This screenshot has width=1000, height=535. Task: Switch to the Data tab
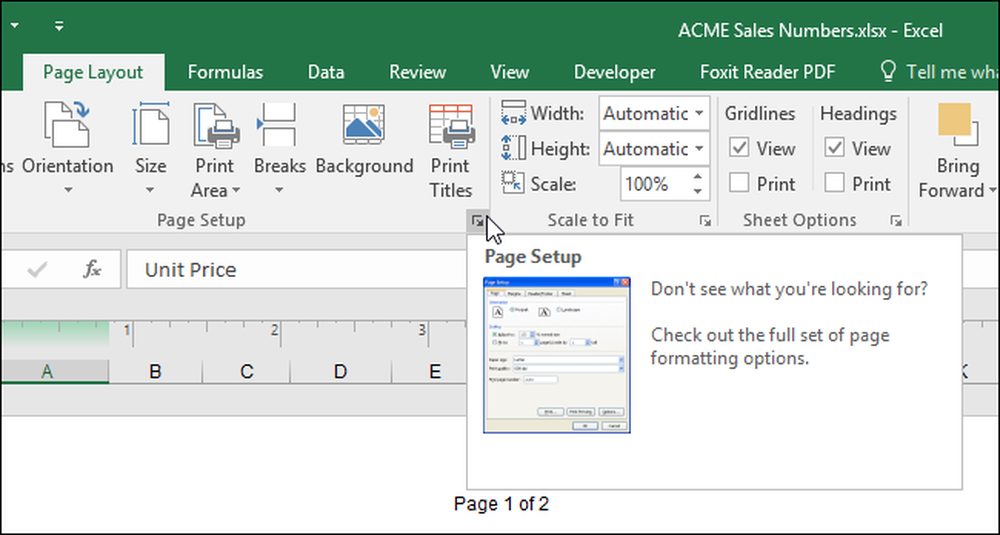pyautogui.click(x=326, y=72)
